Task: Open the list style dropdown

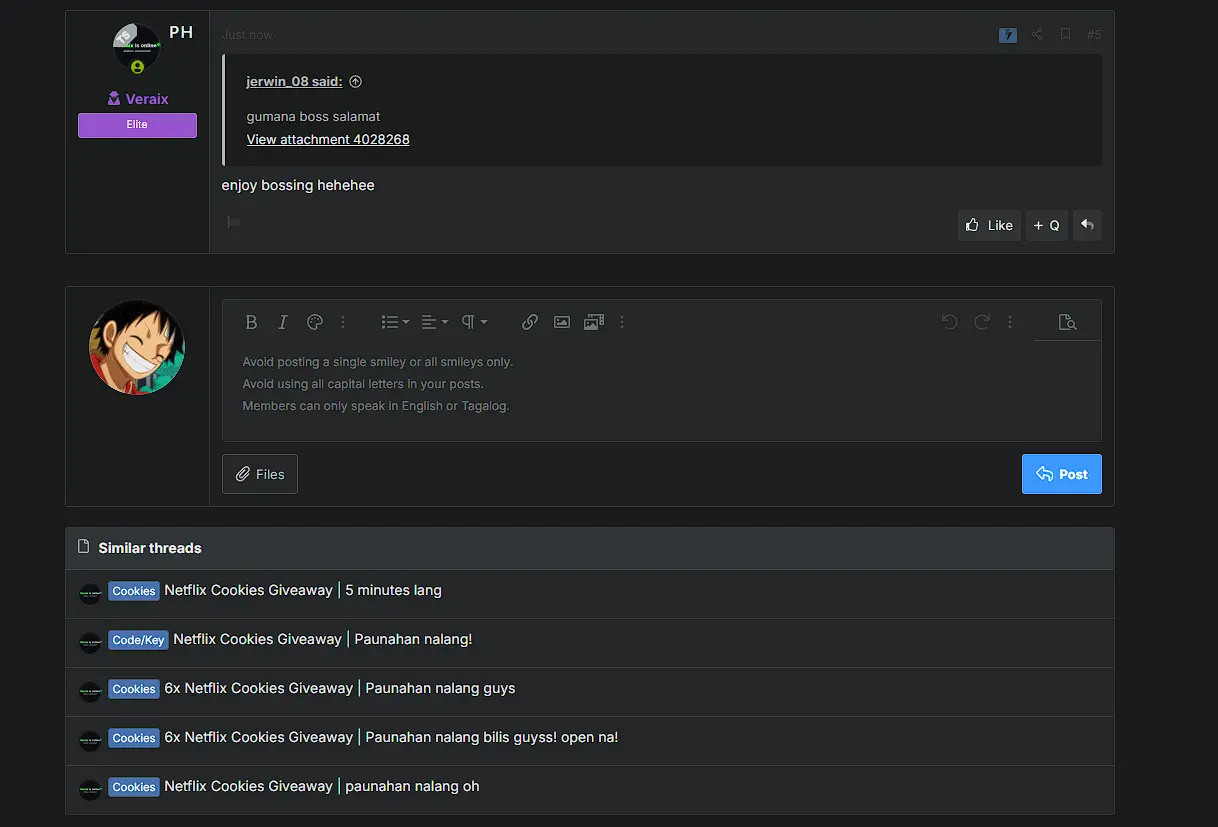Action: point(395,322)
